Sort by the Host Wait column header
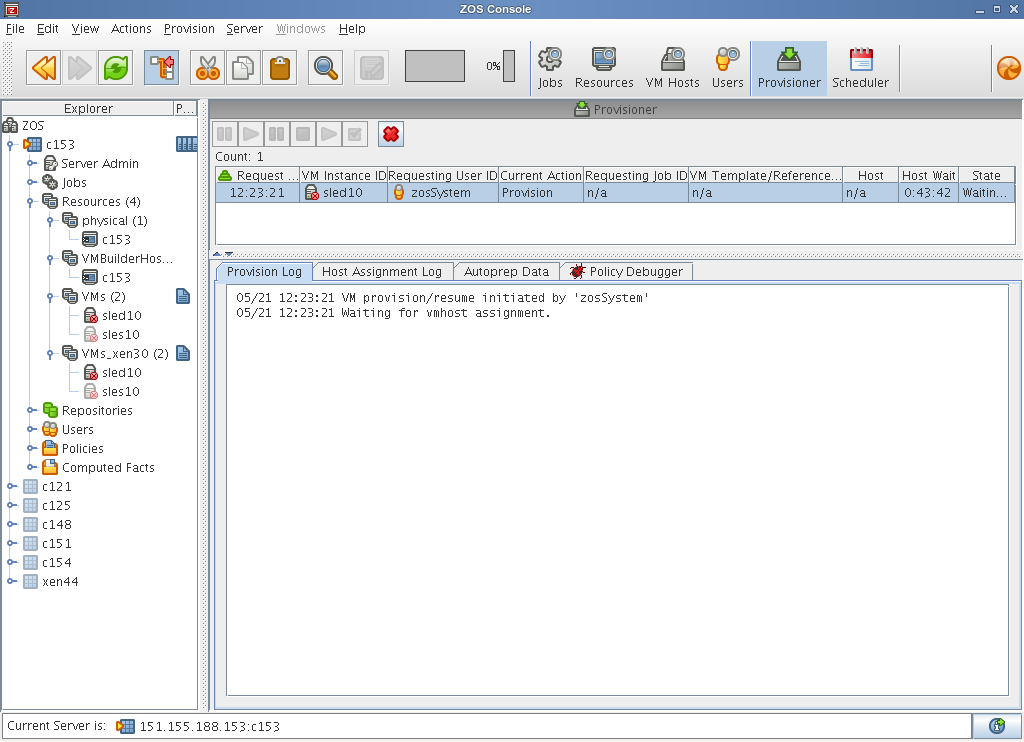 928,175
